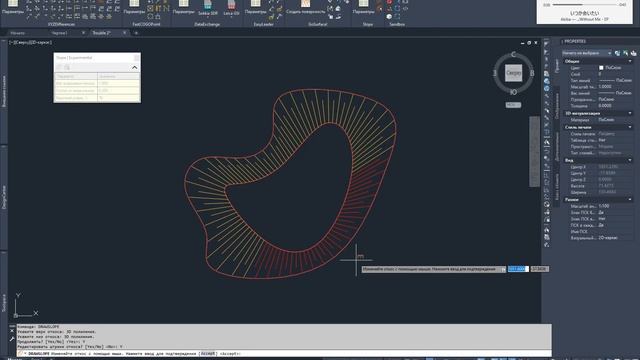This screenshot has width=640, height=360.
Task: Collapse the 3D-визуализация section in Properties
Action: click(x=630, y=113)
